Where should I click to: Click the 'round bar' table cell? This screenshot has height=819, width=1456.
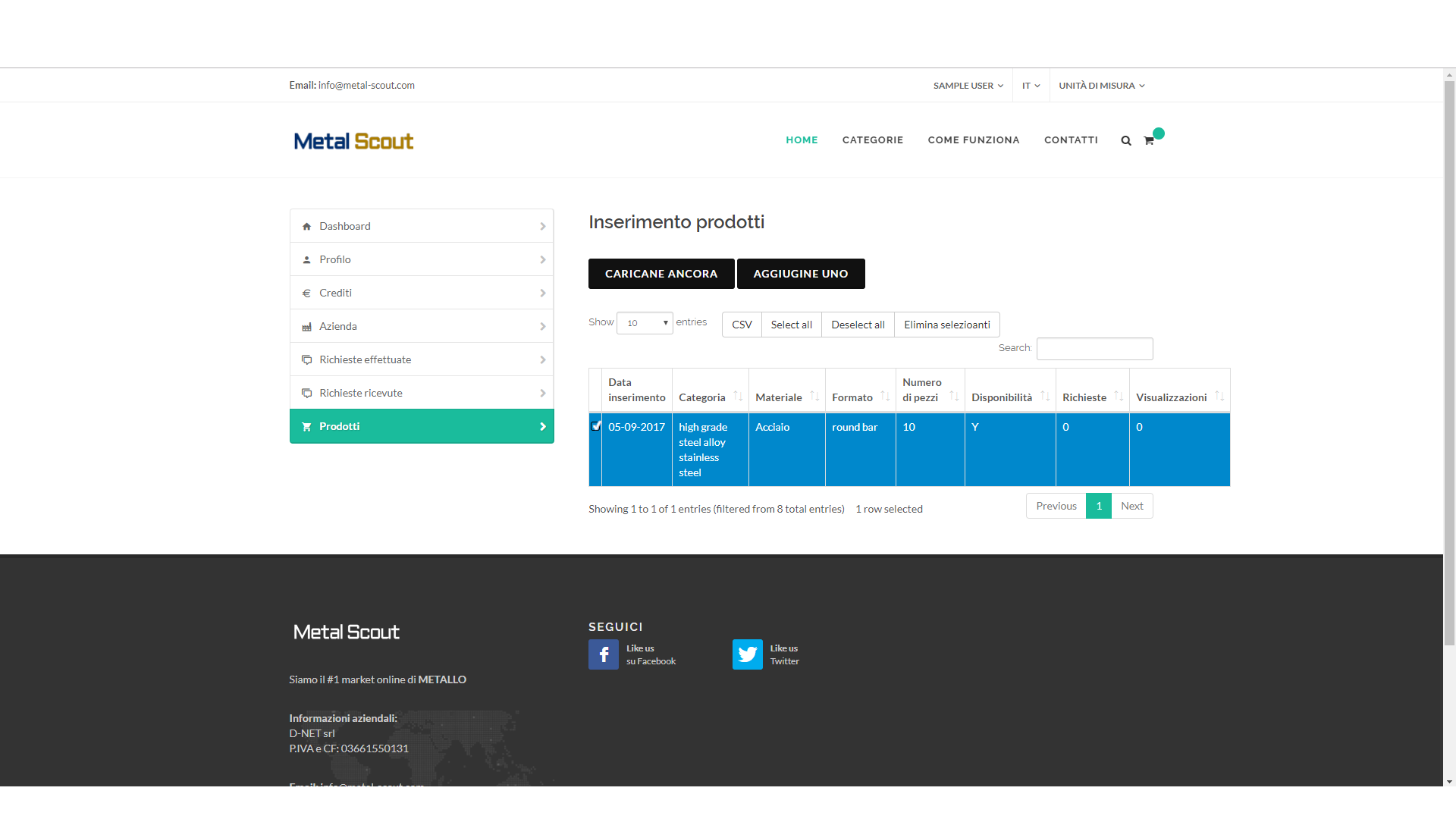click(x=861, y=450)
